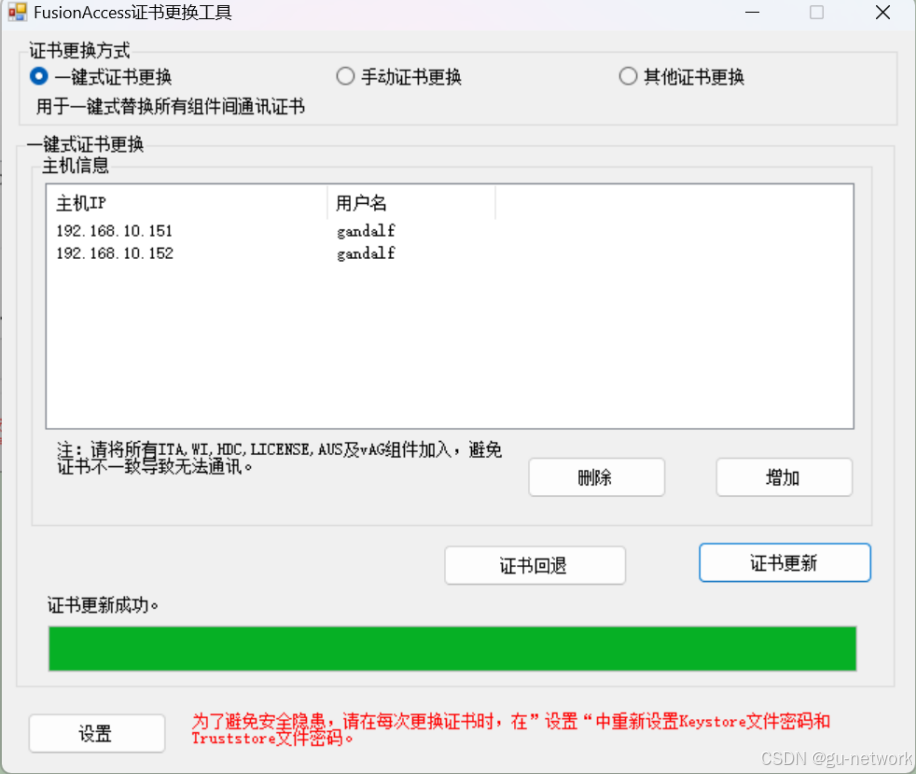This screenshot has width=916, height=774.
Task: Click the 增加 button to add host
Action: point(784,477)
